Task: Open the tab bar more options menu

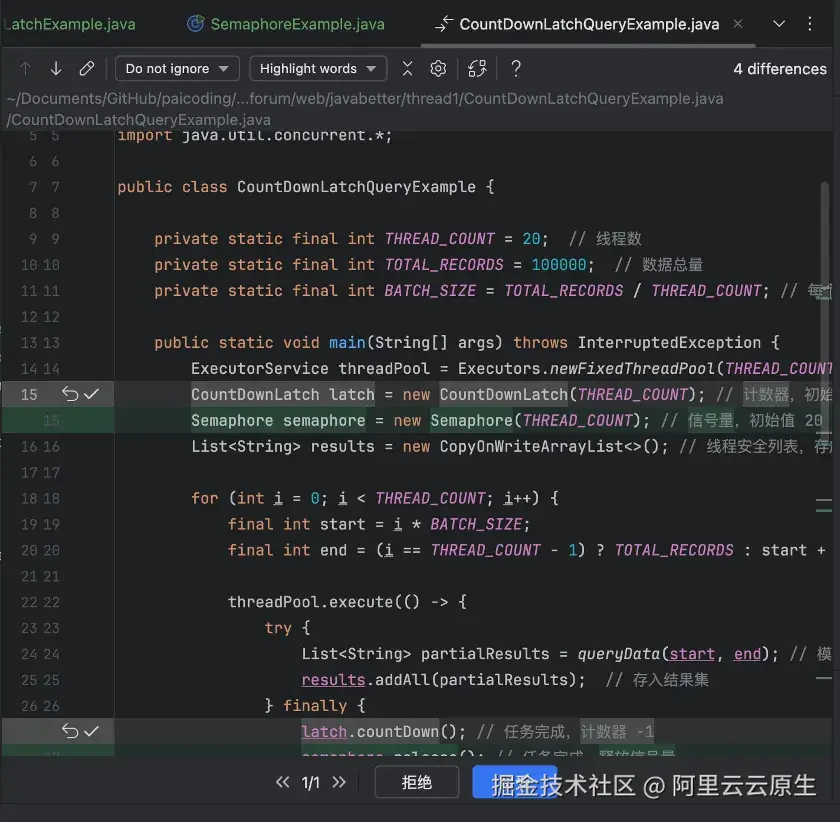Action: [809, 24]
